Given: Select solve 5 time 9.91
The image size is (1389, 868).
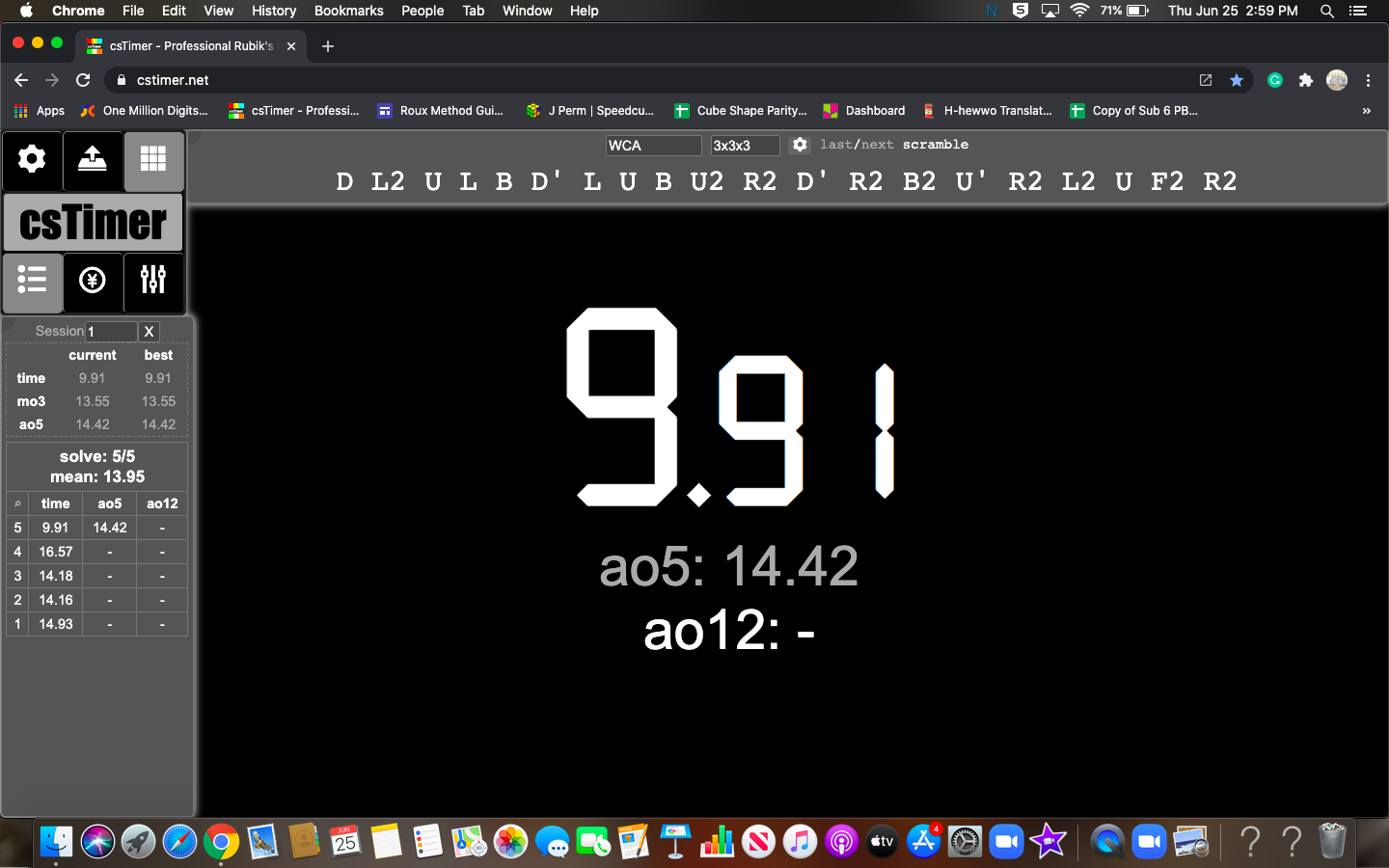Looking at the screenshot, I should click(x=55, y=528).
